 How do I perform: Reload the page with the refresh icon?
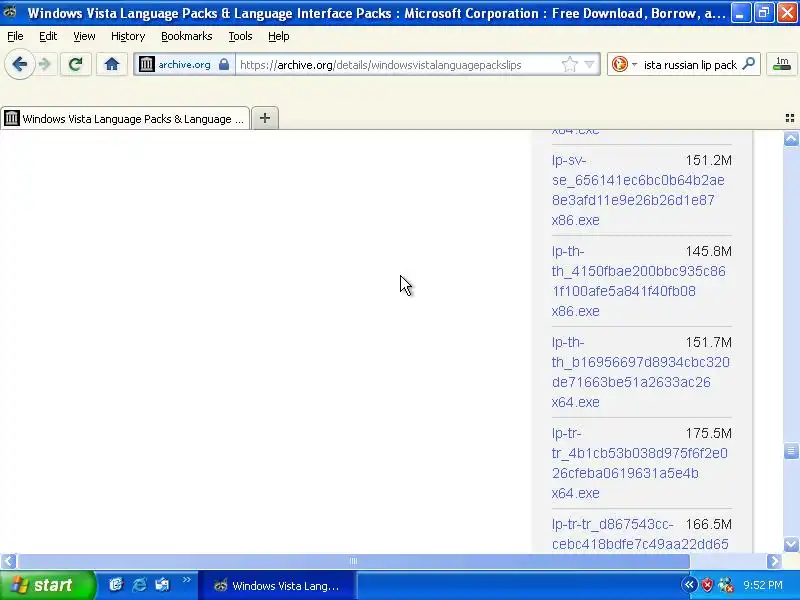pos(76,64)
